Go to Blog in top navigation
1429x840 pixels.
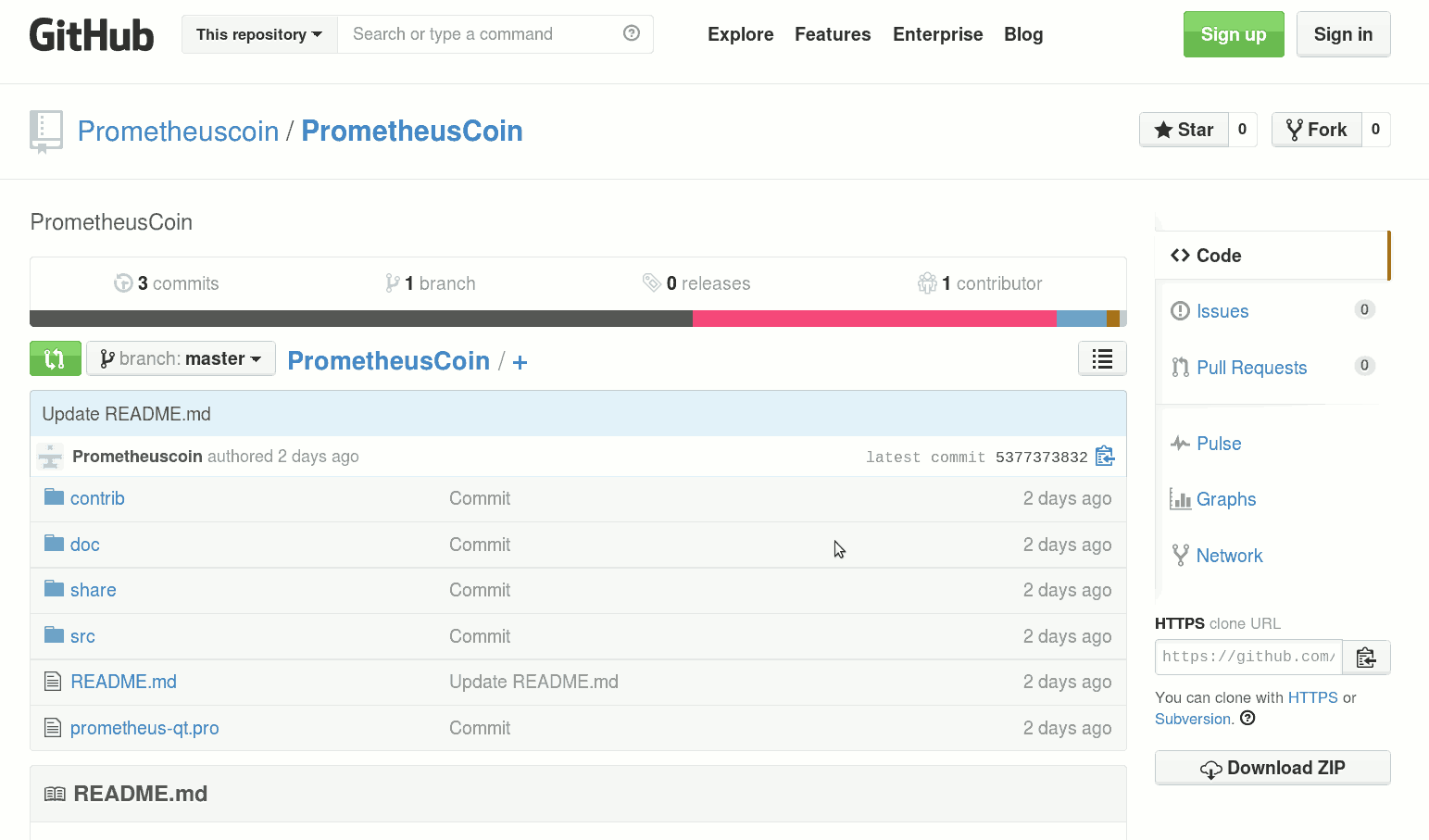pyautogui.click(x=1023, y=34)
